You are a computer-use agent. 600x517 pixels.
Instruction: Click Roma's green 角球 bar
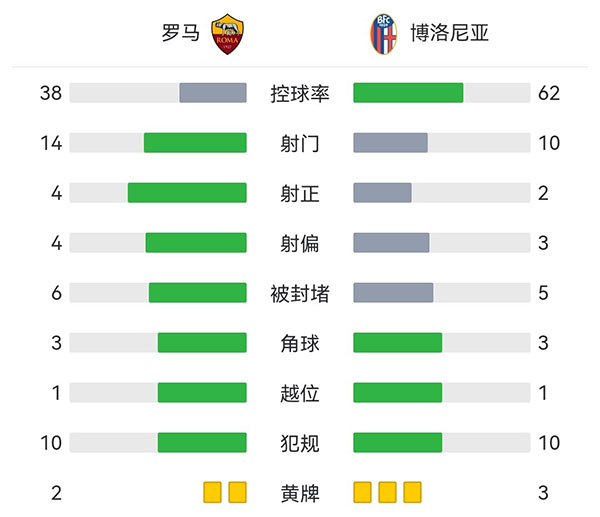click(202, 343)
